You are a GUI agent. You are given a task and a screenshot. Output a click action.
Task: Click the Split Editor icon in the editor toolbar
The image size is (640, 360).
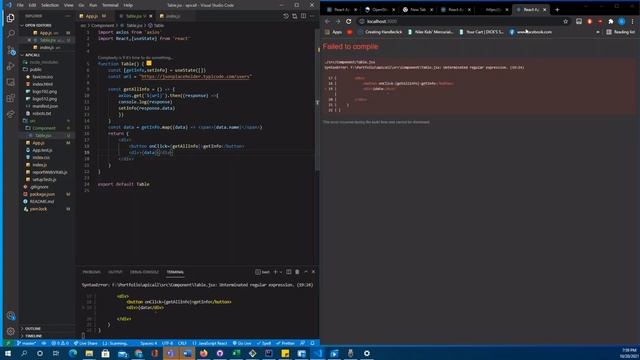[x=303, y=16]
